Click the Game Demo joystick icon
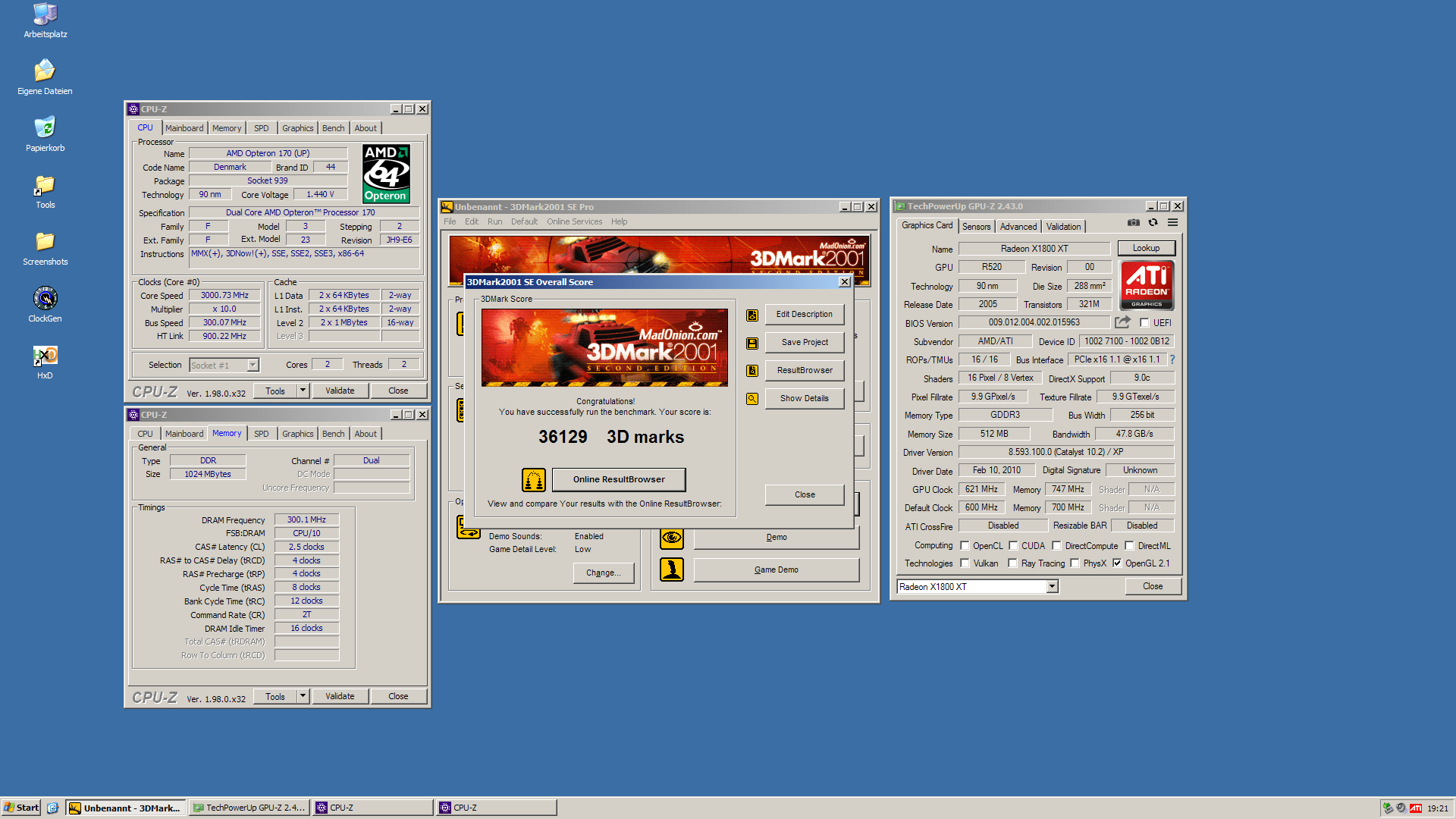The height and width of the screenshot is (819, 1456). [x=672, y=570]
